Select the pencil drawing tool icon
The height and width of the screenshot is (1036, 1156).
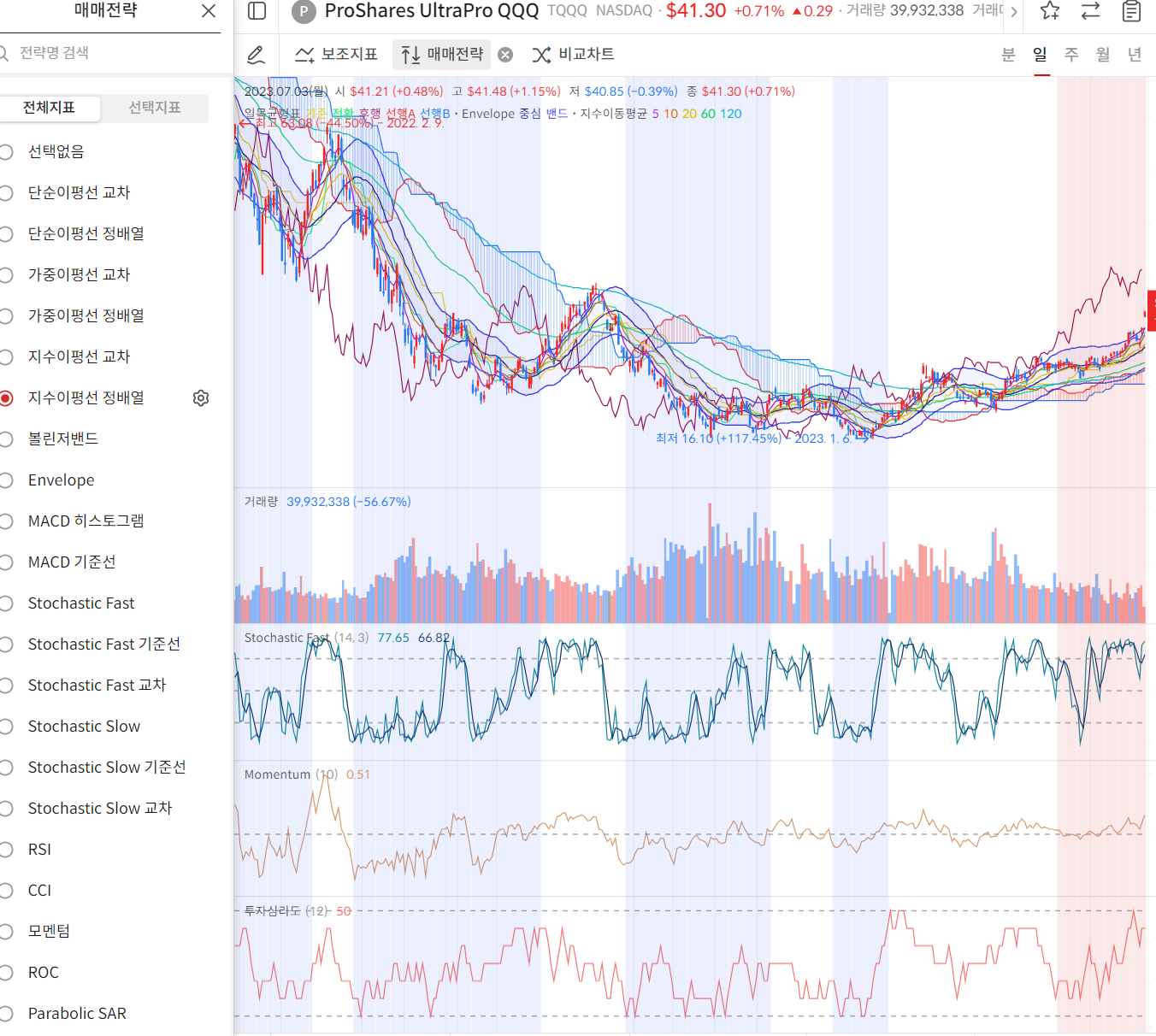[x=256, y=55]
